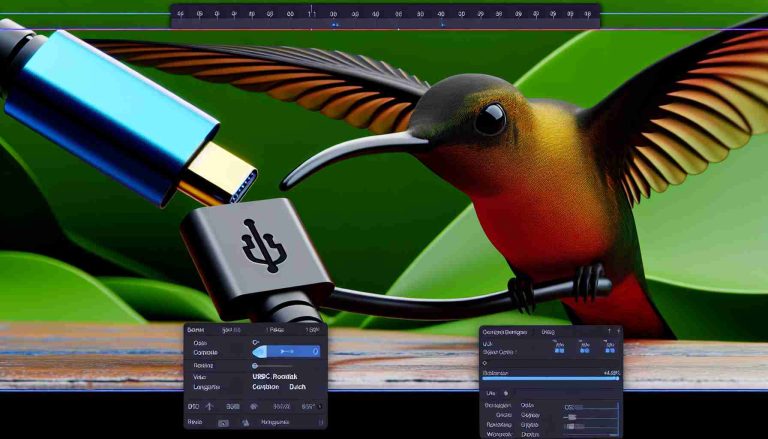
Task: Toggle the middle blue checkbox pair in right panel
Action: coord(582,349)
